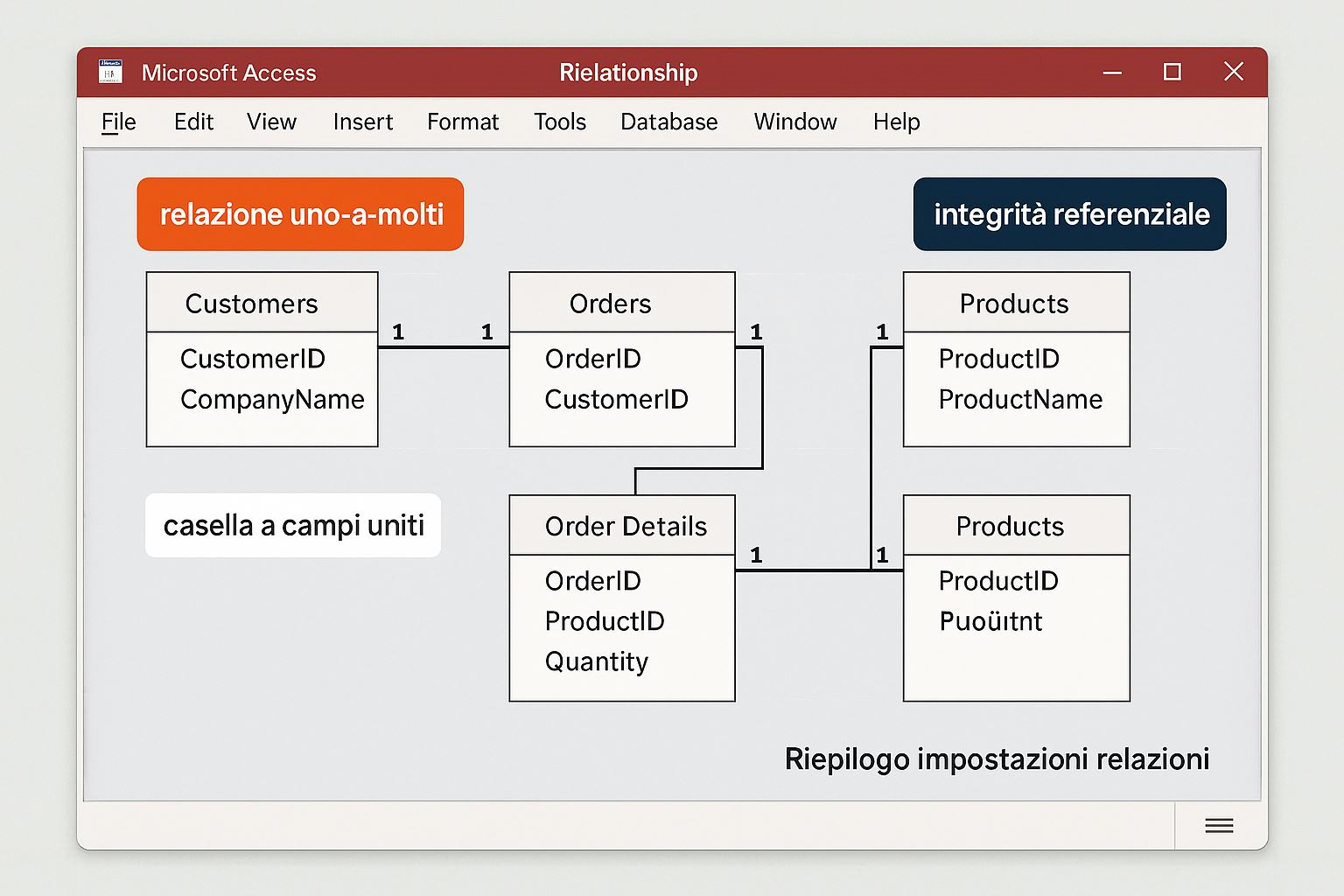Click the dark 'integrità referenziale' button
This screenshot has width=1344, height=896.
click(x=1069, y=214)
